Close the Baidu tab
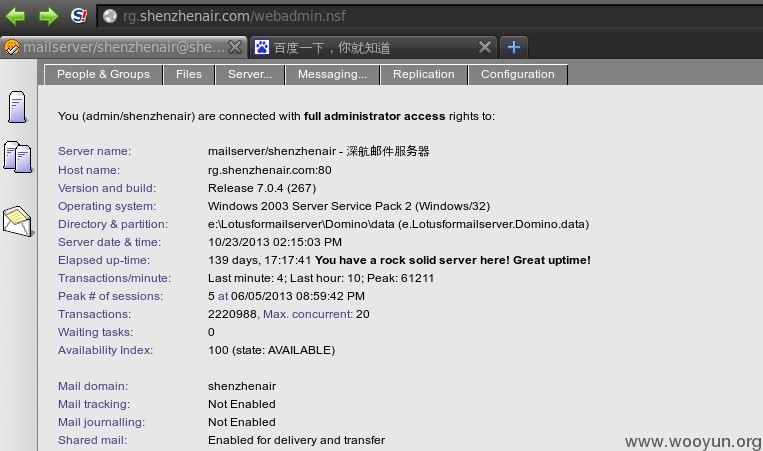This screenshot has width=763, height=451. pyautogui.click(x=485, y=47)
